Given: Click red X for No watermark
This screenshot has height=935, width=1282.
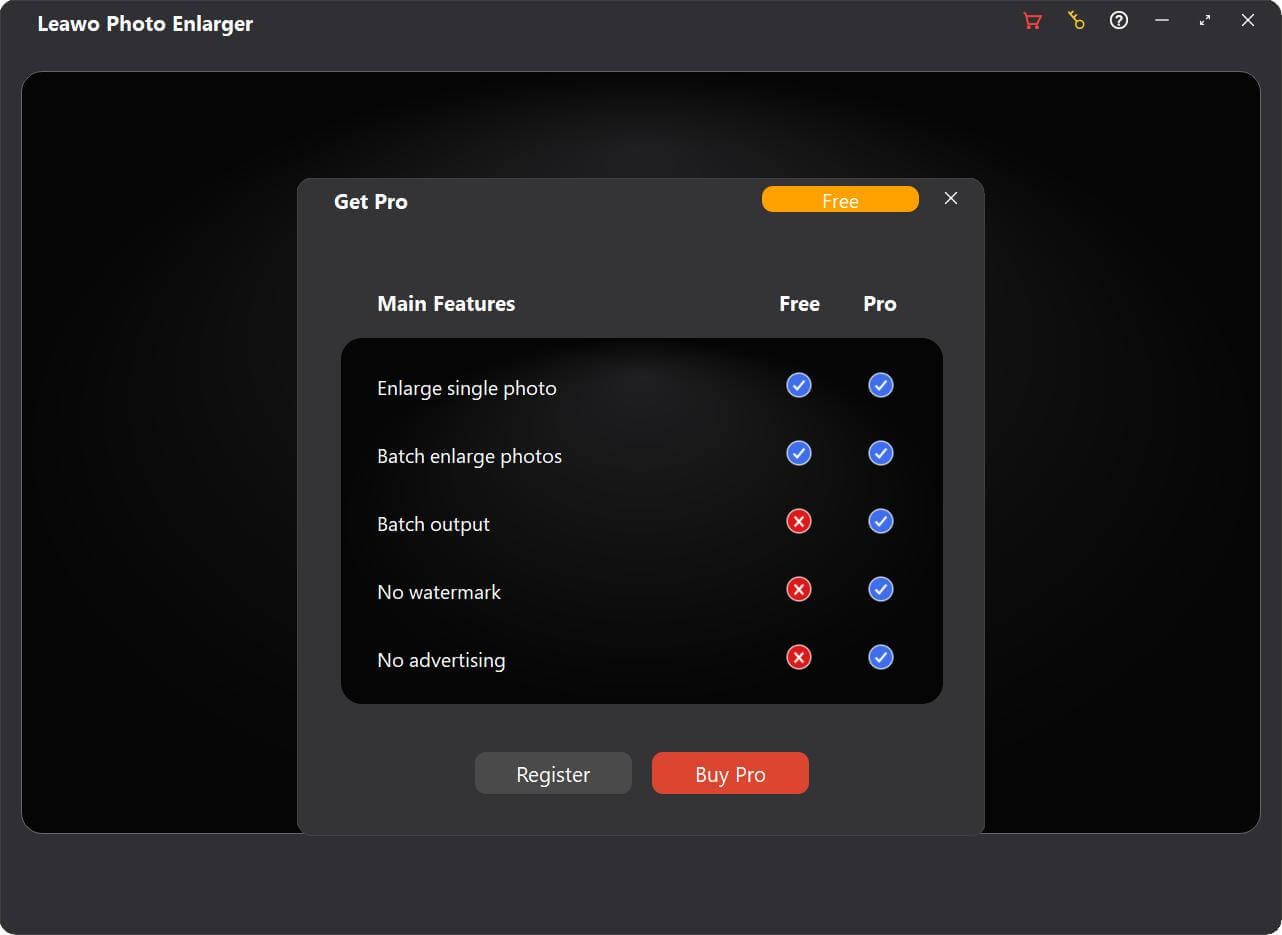Looking at the screenshot, I should coord(799,590).
